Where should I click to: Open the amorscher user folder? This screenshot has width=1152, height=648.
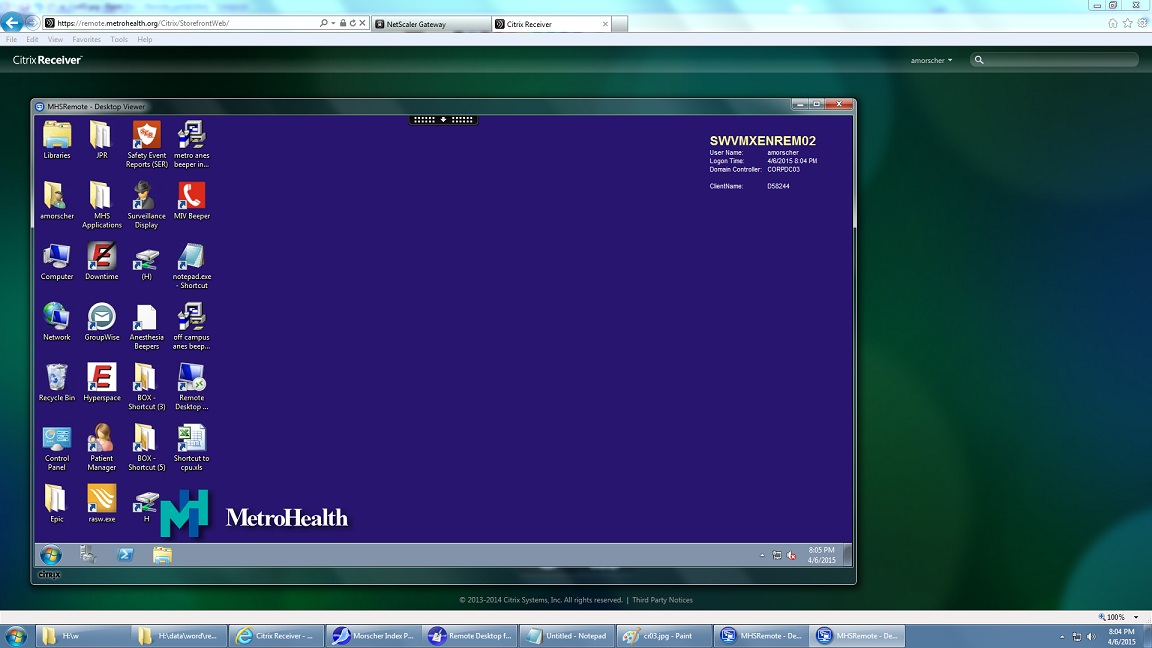[x=57, y=201]
